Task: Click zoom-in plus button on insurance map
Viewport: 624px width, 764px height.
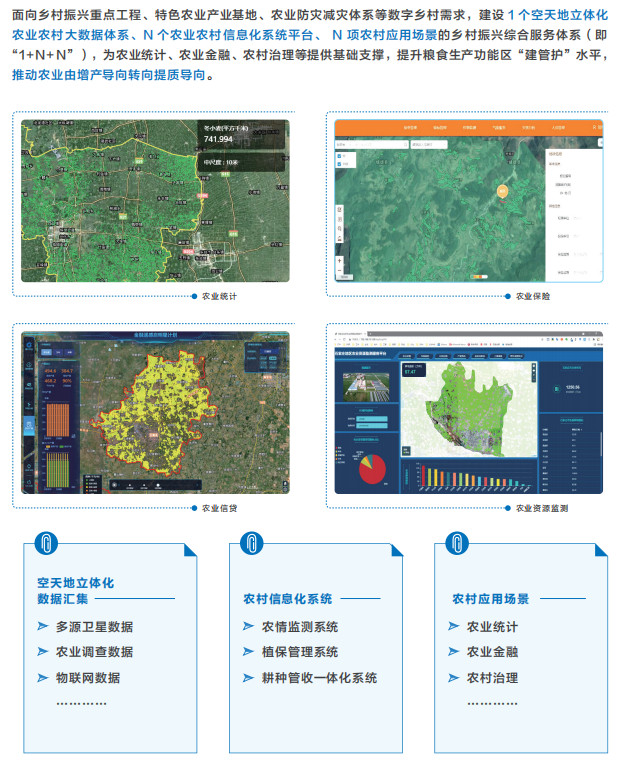Action: [340, 261]
